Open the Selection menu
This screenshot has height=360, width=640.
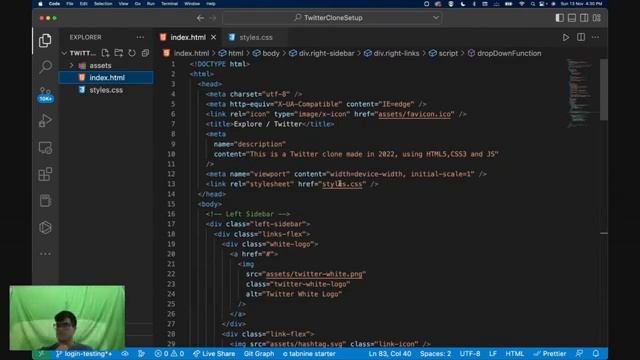pyautogui.click(x=103, y=4)
